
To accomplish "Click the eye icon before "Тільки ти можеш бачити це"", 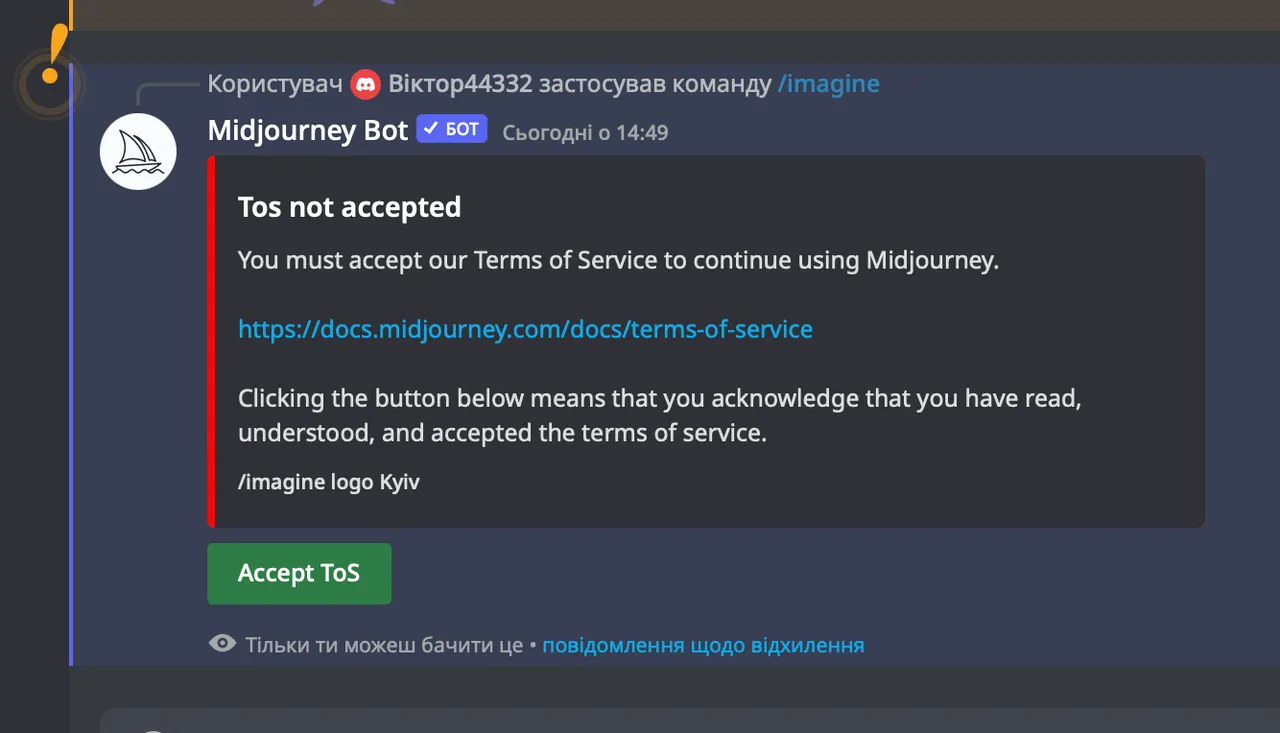I will click(x=222, y=644).
